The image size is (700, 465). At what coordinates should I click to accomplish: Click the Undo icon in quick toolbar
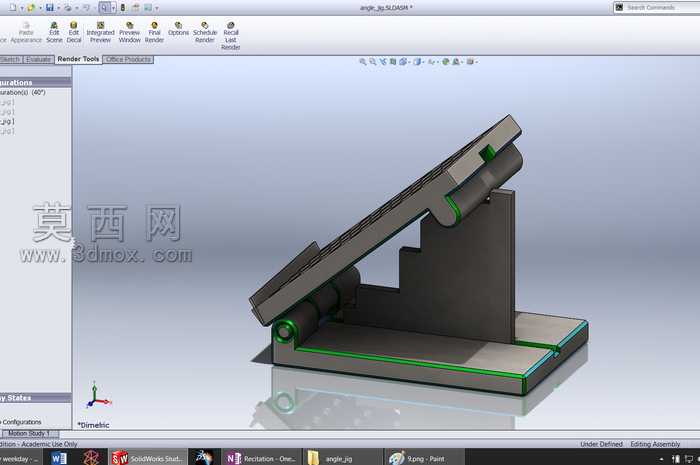[86, 8]
